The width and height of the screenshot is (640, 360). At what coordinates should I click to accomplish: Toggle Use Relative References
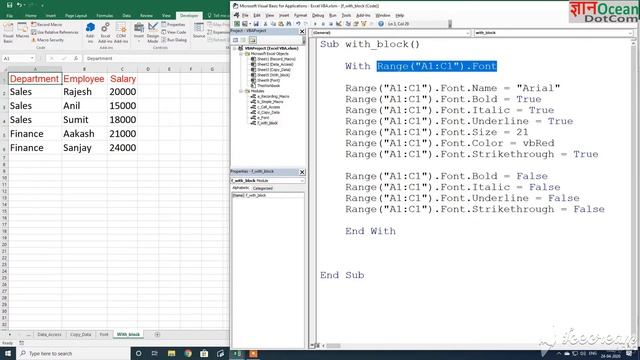point(54,32)
